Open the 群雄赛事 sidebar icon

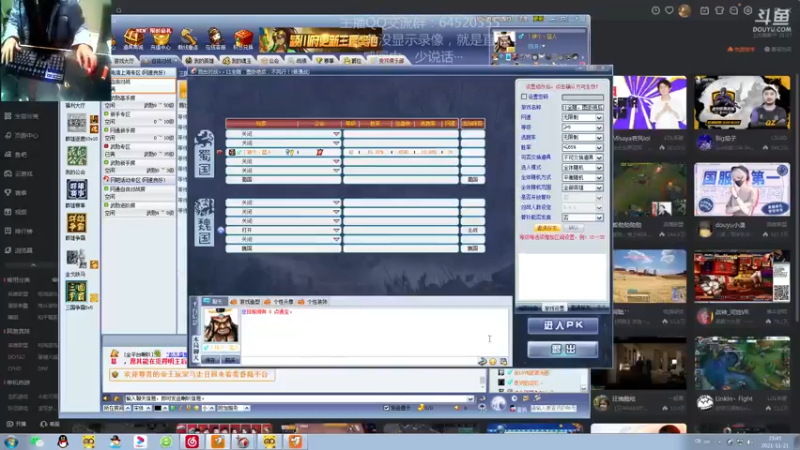coord(77,189)
